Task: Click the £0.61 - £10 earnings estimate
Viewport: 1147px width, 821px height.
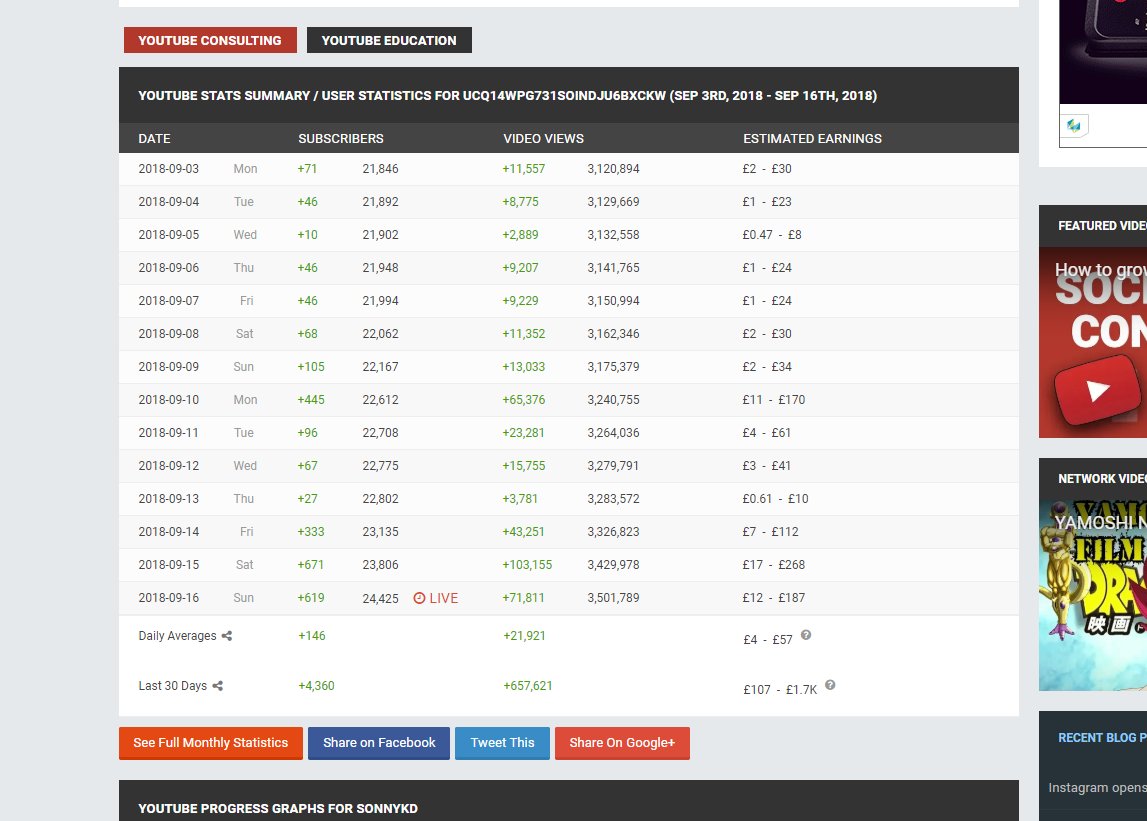Action: 775,499
